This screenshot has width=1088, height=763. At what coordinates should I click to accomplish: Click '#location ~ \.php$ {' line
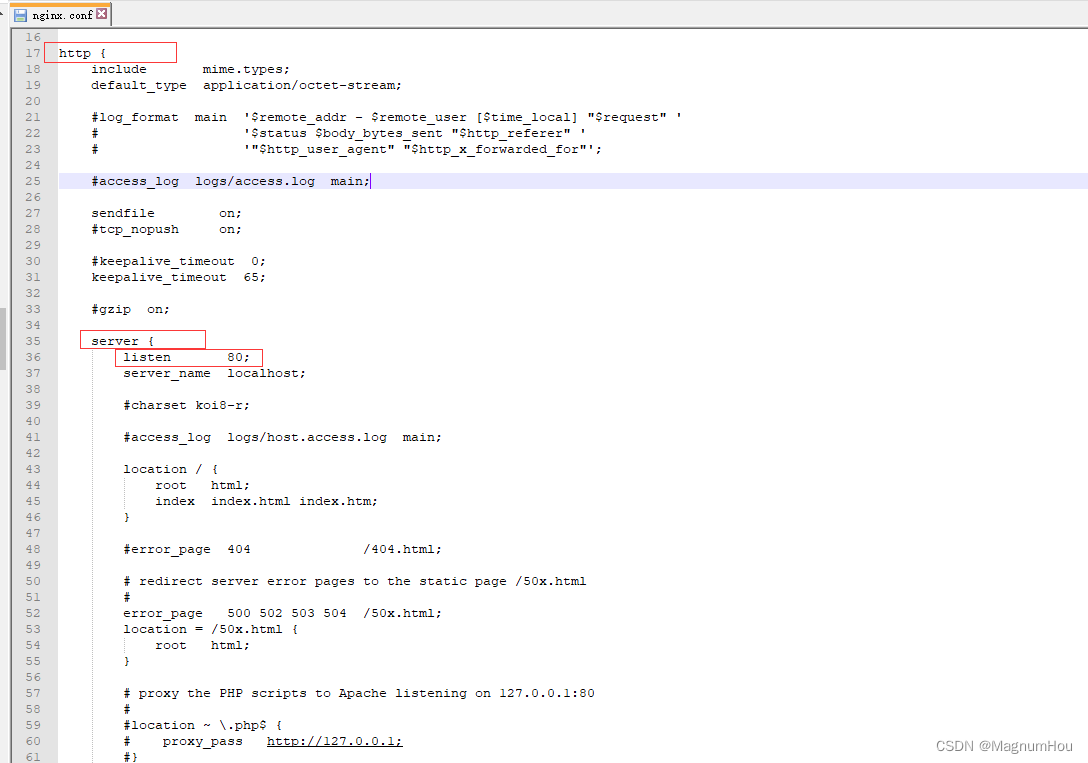pos(203,725)
